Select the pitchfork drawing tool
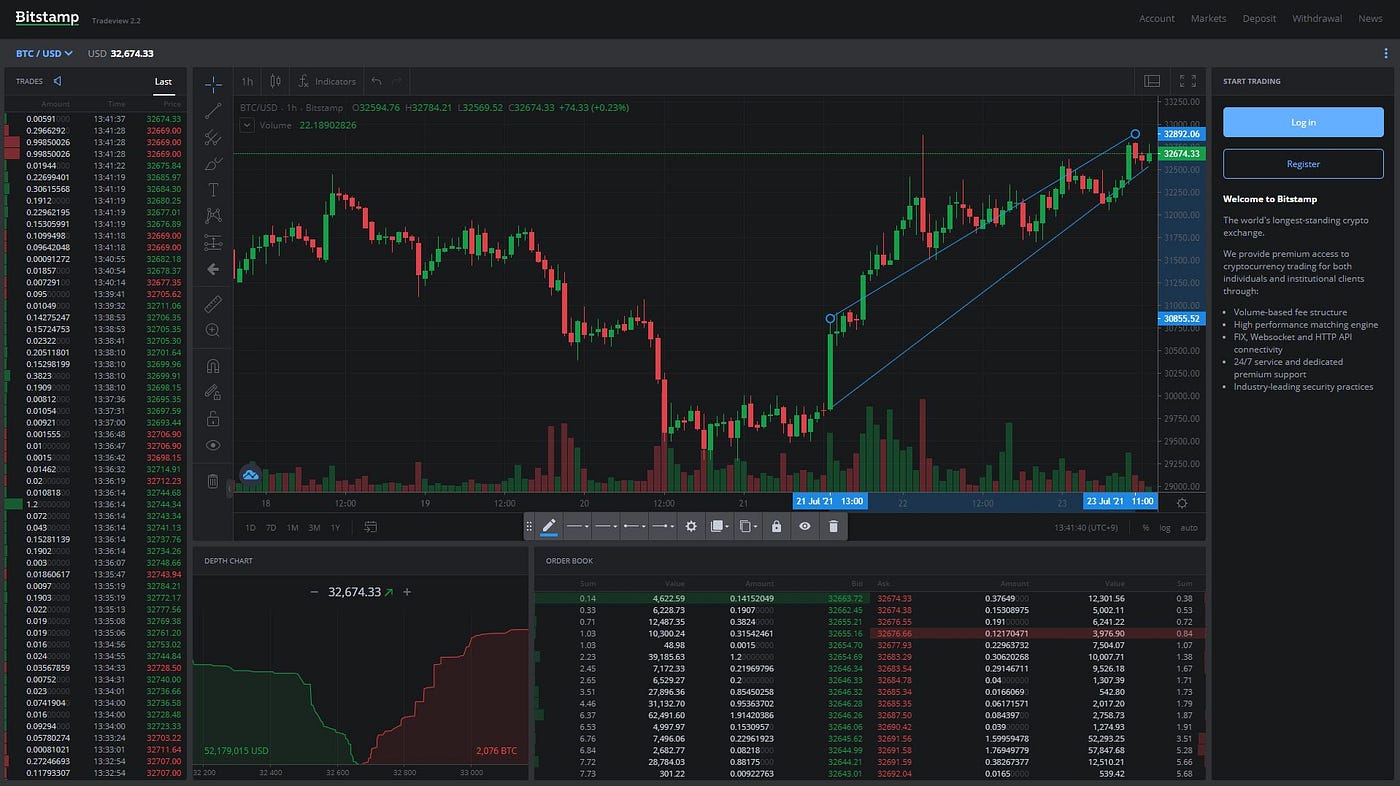Screen dimensions: 1400x786 [212, 138]
